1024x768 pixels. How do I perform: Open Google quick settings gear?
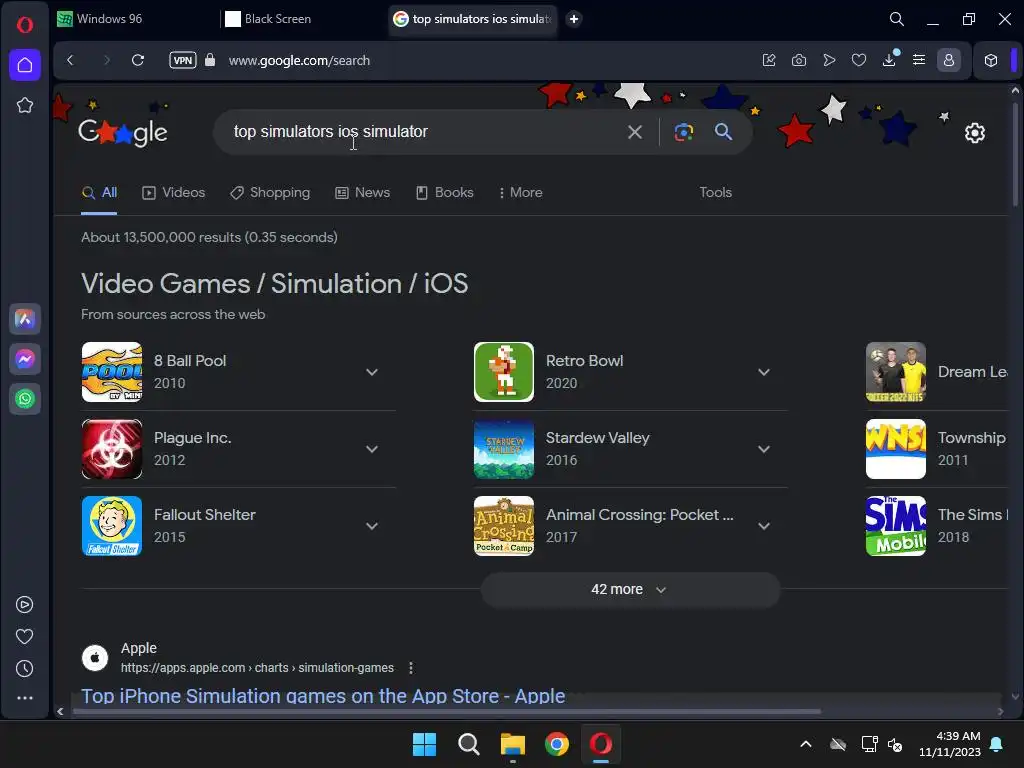975,133
